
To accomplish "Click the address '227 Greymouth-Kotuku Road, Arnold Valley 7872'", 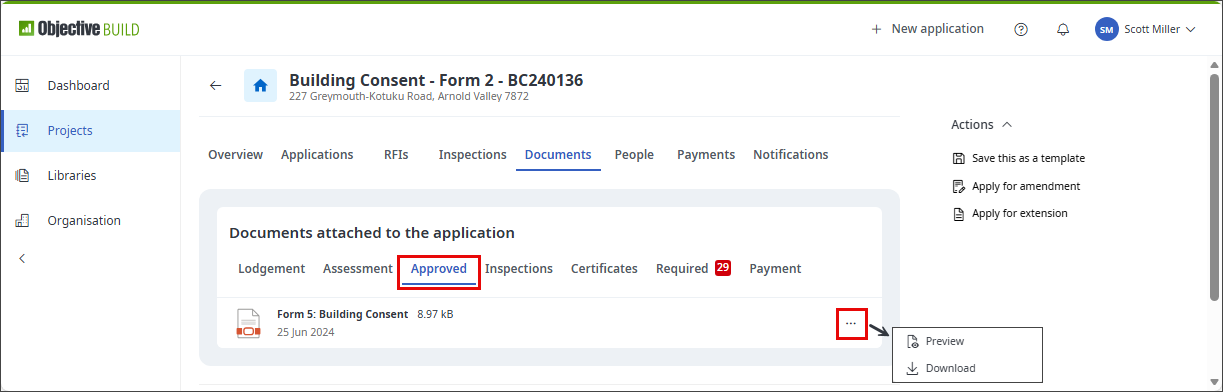I will click(x=409, y=97).
